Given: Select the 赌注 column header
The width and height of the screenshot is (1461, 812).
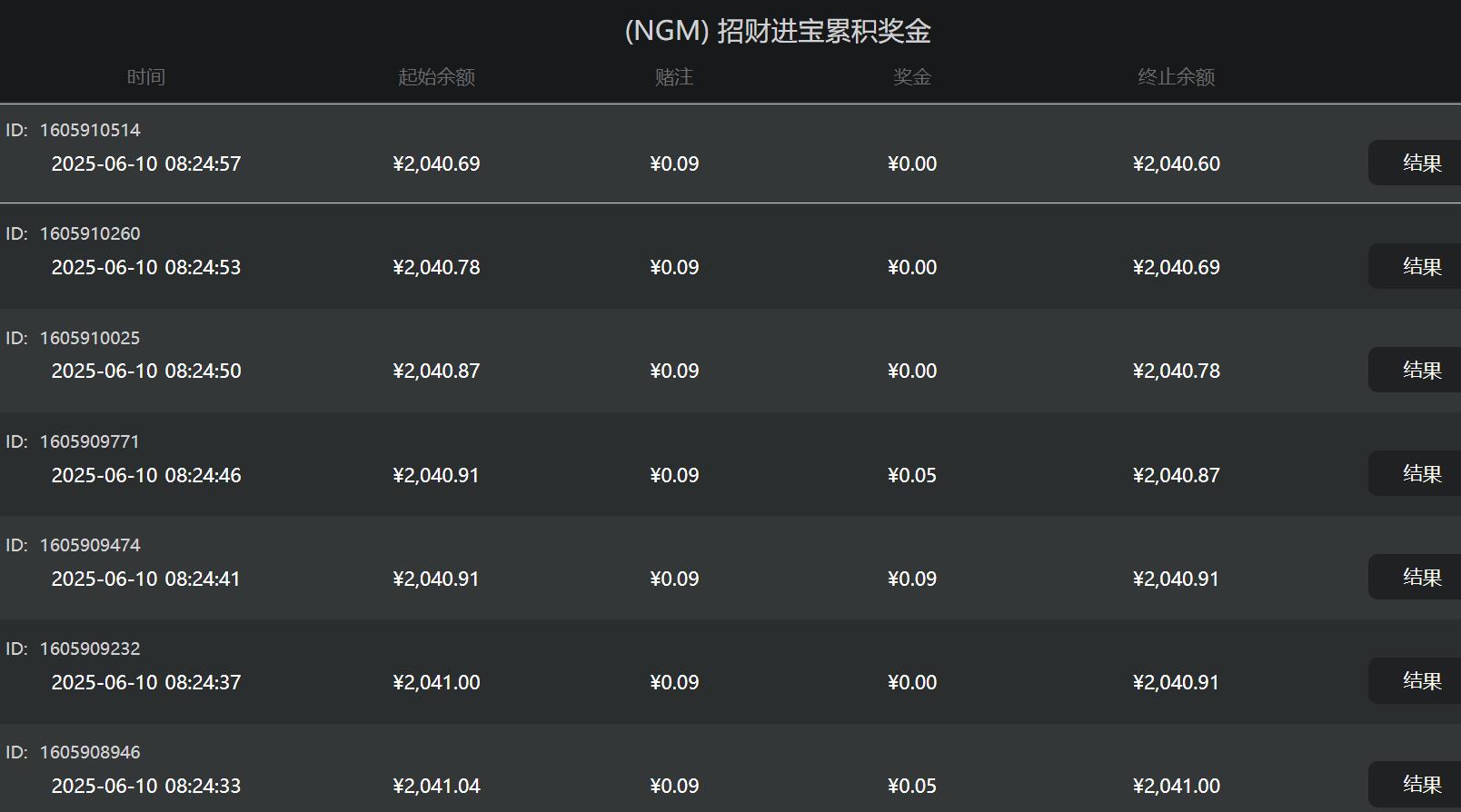Looking at the screenshot, I should [x=674, y=77].
